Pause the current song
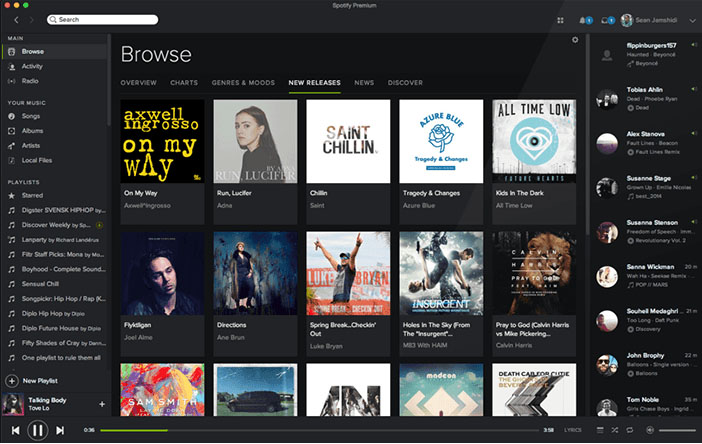The height and width of the screenshot is (444, 702). [x=38, y=431]
